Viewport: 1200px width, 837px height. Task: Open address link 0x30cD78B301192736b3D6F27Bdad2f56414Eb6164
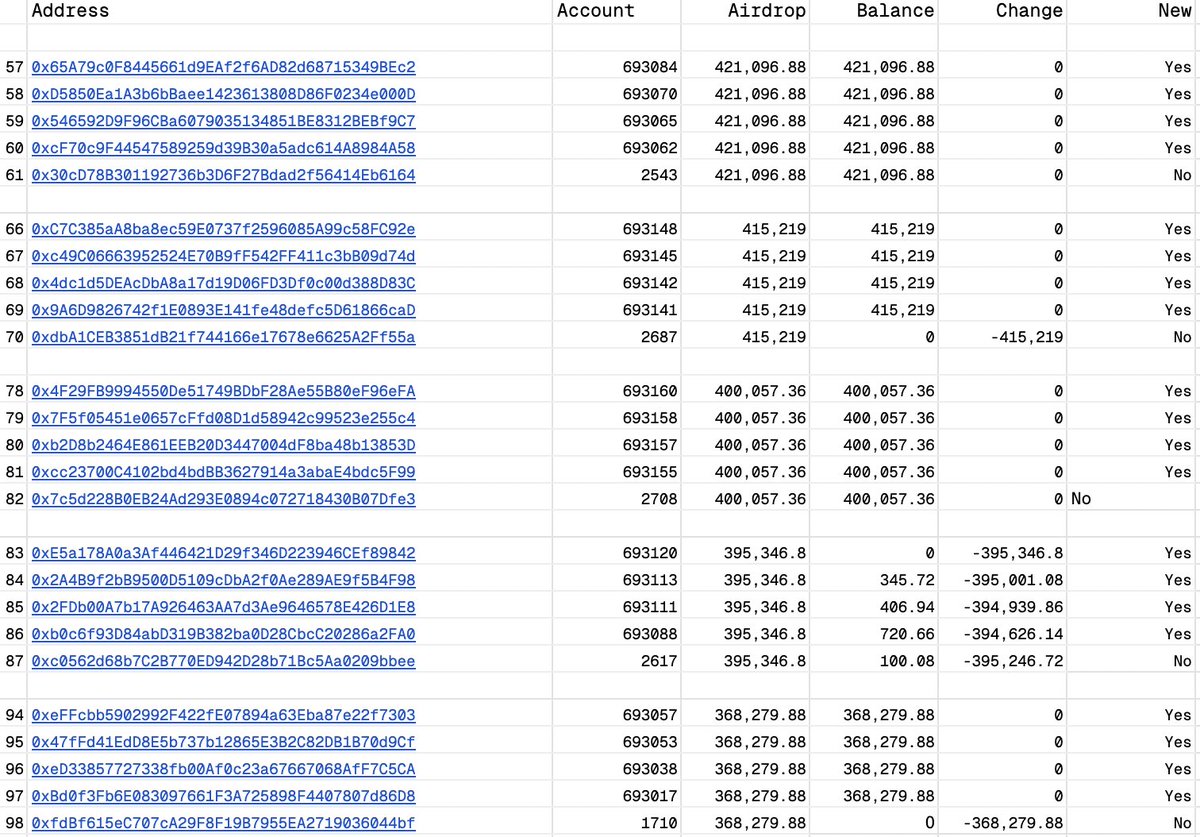[x=223, y=175]
